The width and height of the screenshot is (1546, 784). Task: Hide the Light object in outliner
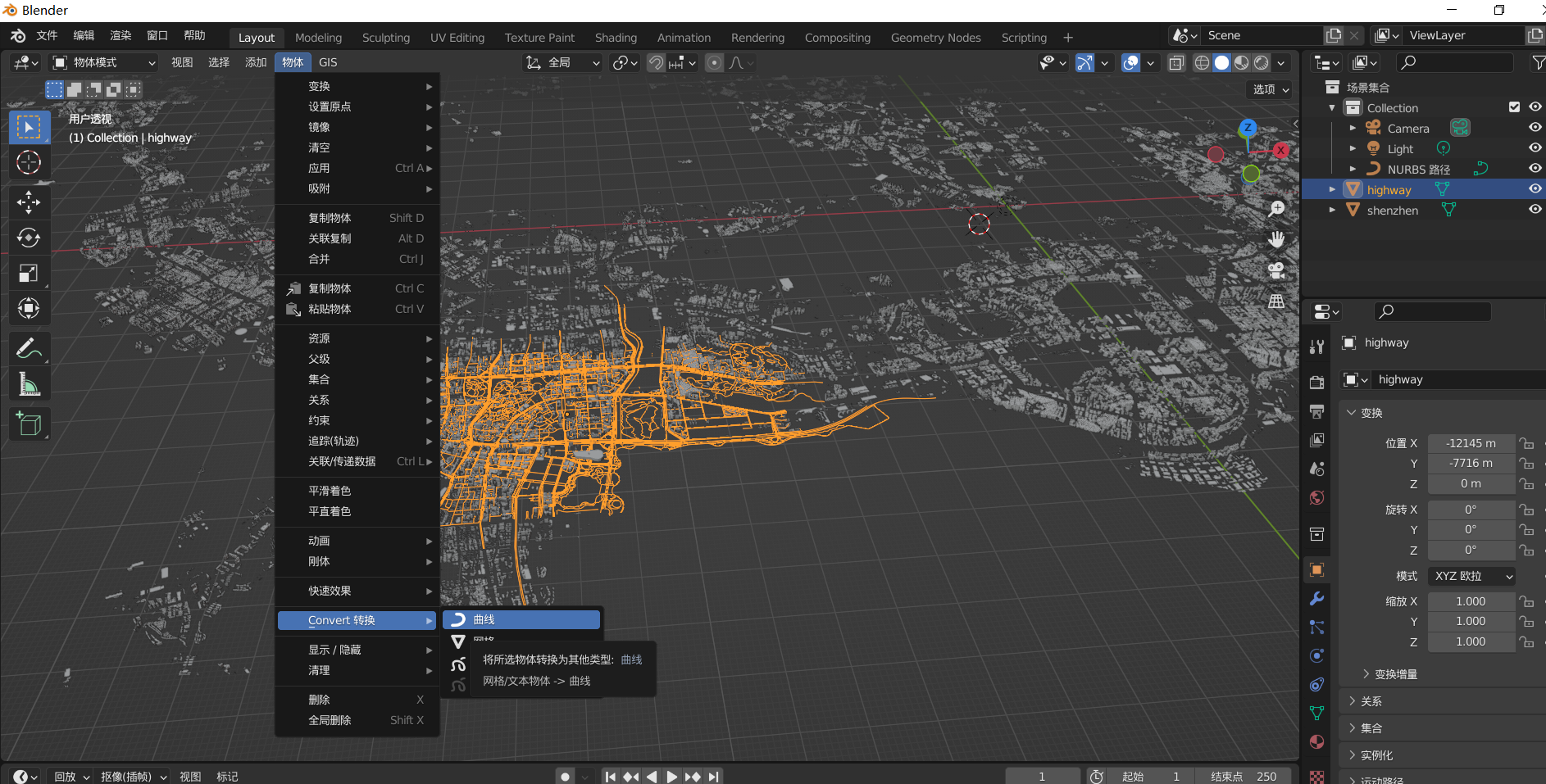(1535, 148)
